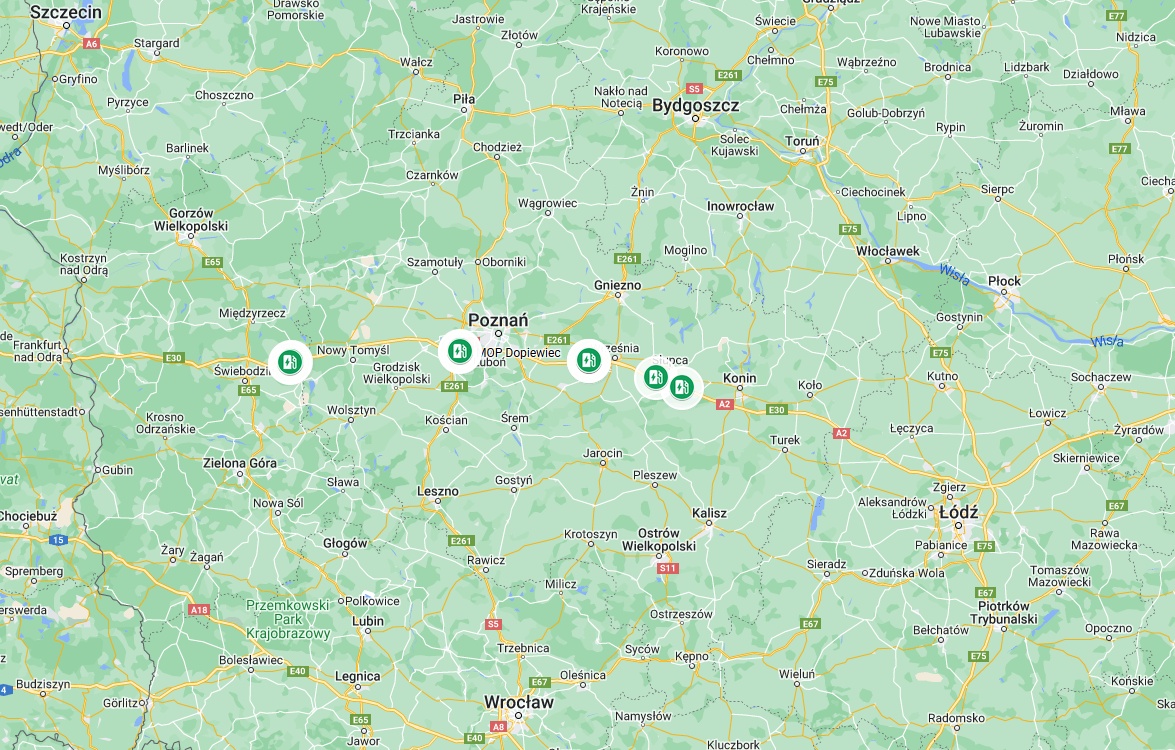
Task: Select the Przemkowski Park Krajobrazowy label
Action: 288,619
